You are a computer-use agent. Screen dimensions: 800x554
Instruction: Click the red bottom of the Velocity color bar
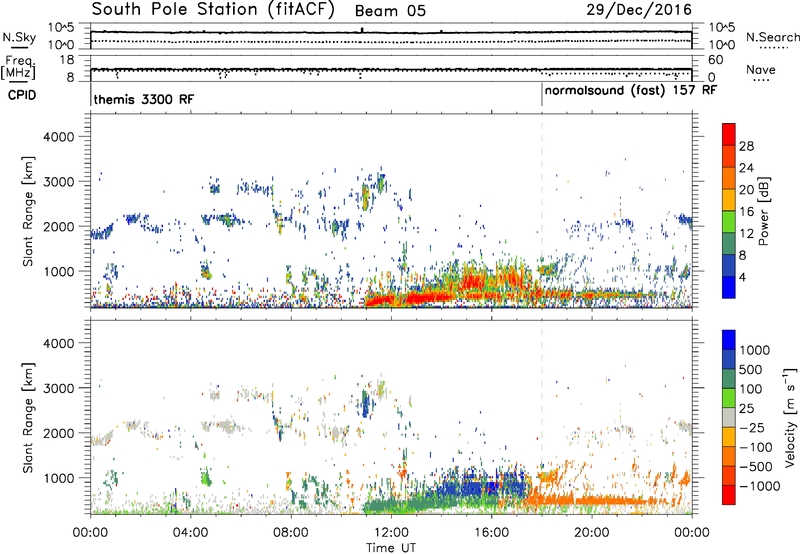point(729,495)
